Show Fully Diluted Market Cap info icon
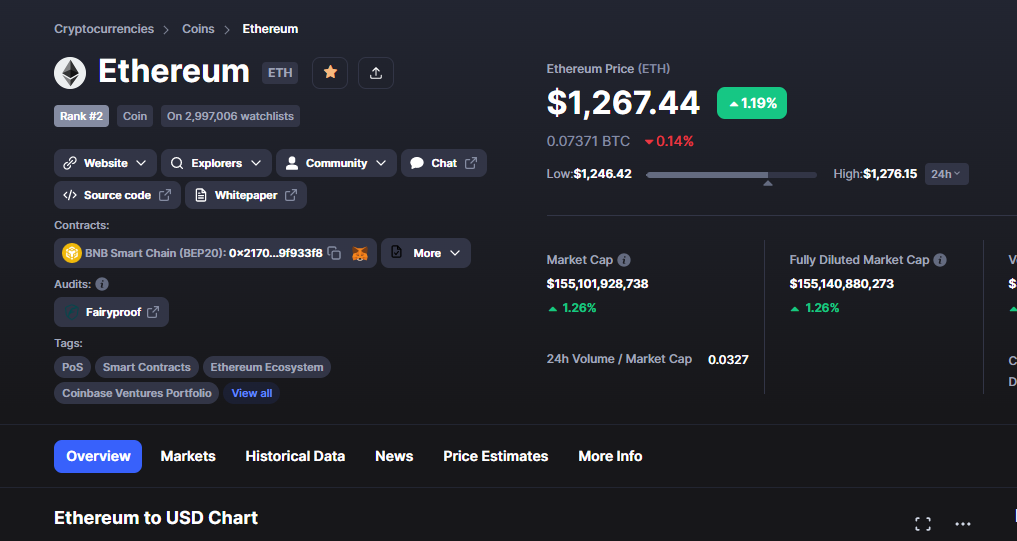 pos(940,260)
